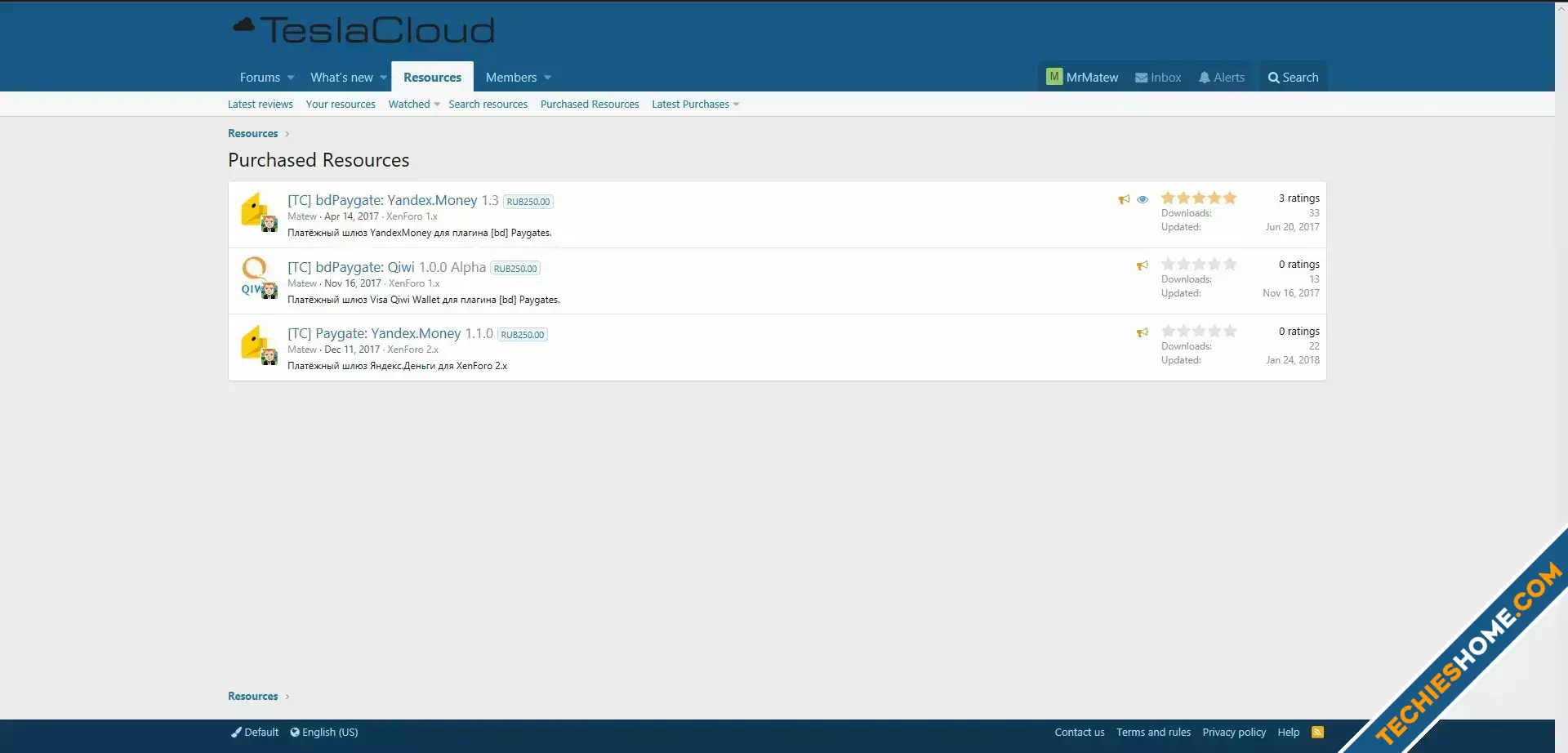This screenshot has height=753, width=1568.
Task: Click the RSS feed icon
Action: [1317, 733]
